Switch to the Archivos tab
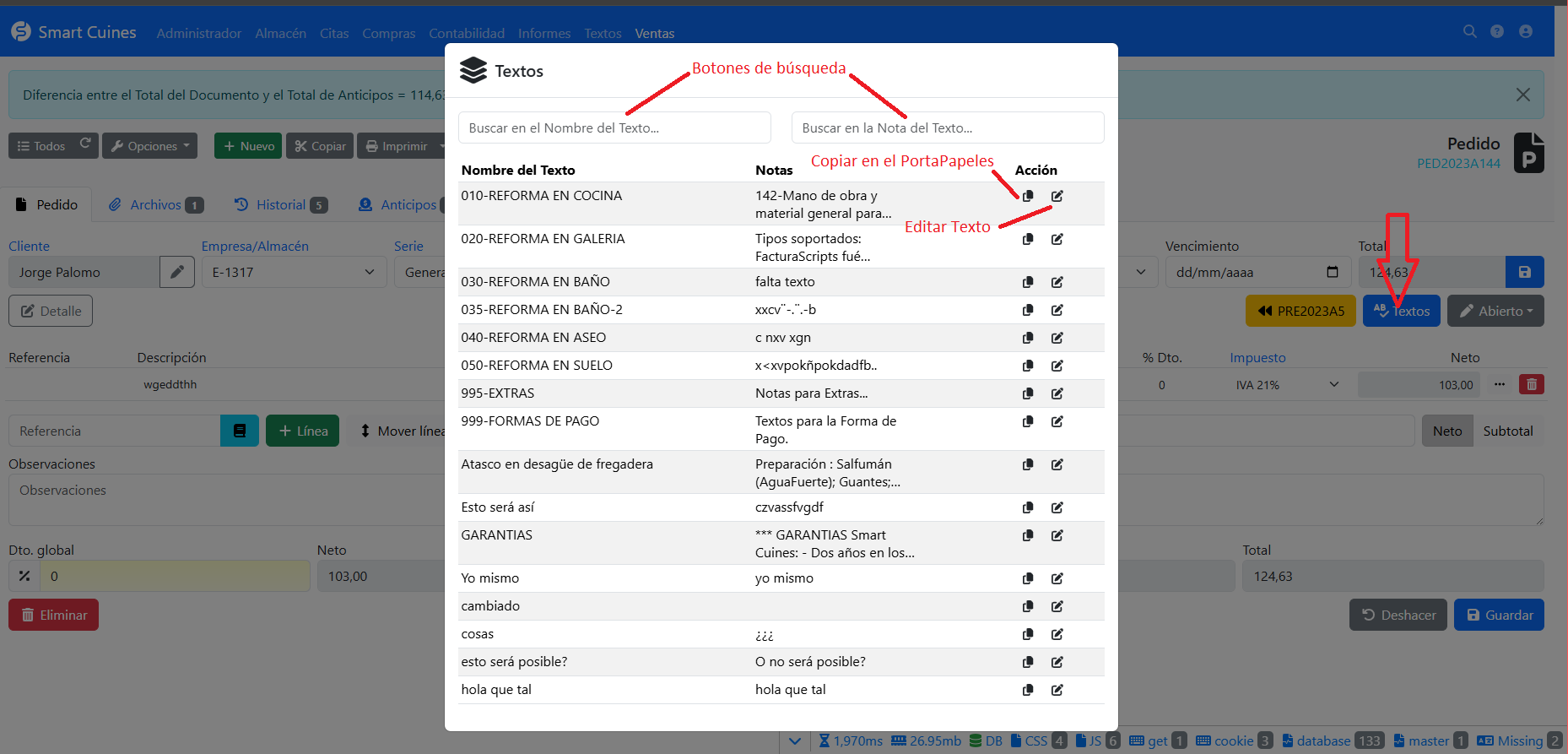The image size is (1568, 754). click(x=155, y=204)
